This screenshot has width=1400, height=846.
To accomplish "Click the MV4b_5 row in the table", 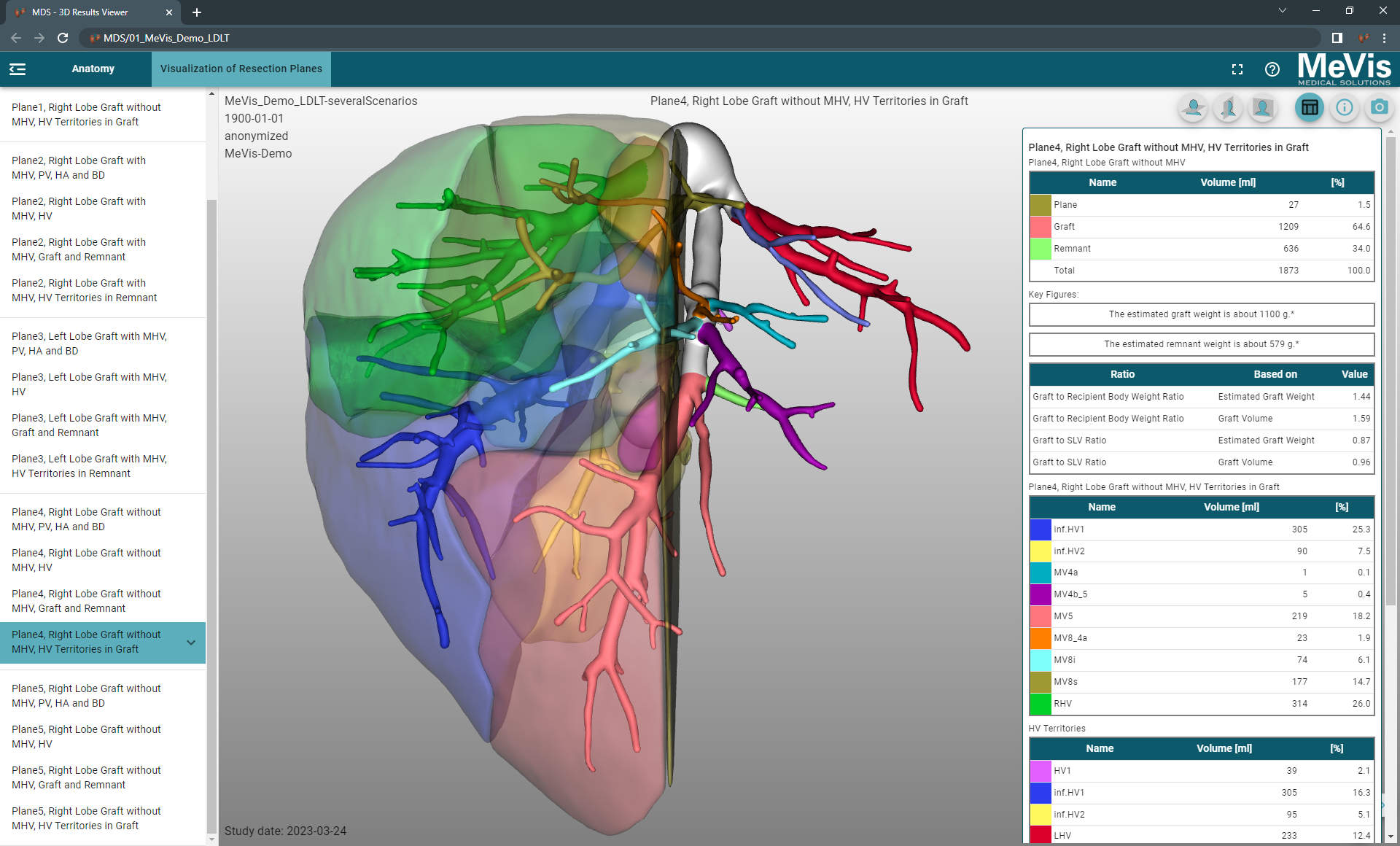I will point(1202,594).
